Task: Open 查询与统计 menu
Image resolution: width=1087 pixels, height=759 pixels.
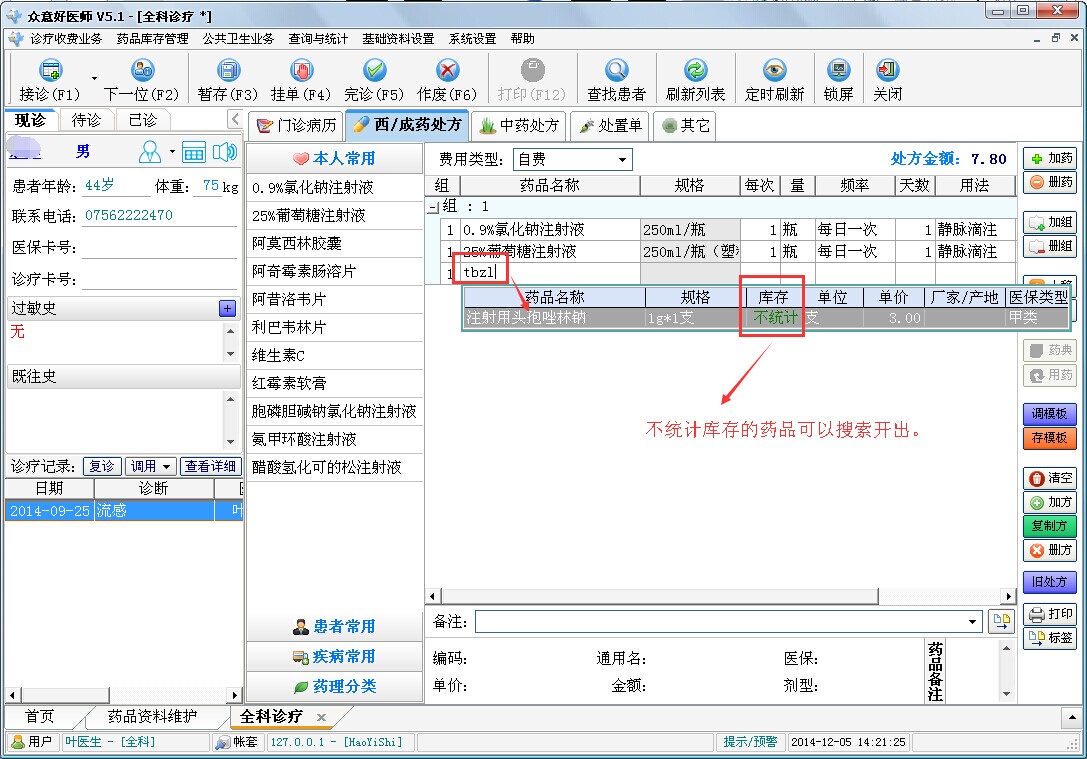Action: (x=318, y=39)
